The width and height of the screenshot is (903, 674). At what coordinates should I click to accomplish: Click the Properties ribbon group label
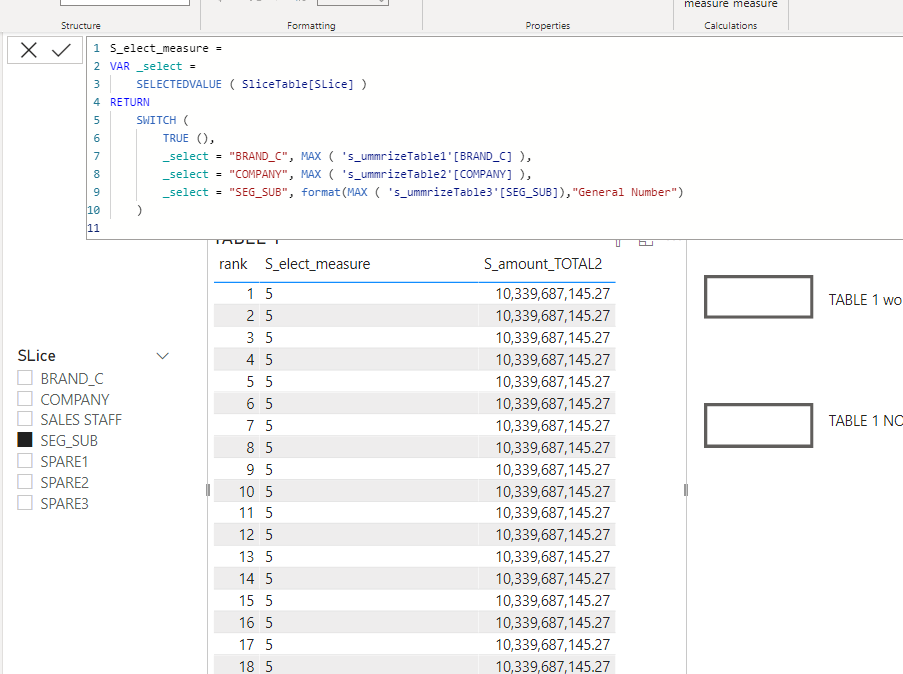point(548,25)
